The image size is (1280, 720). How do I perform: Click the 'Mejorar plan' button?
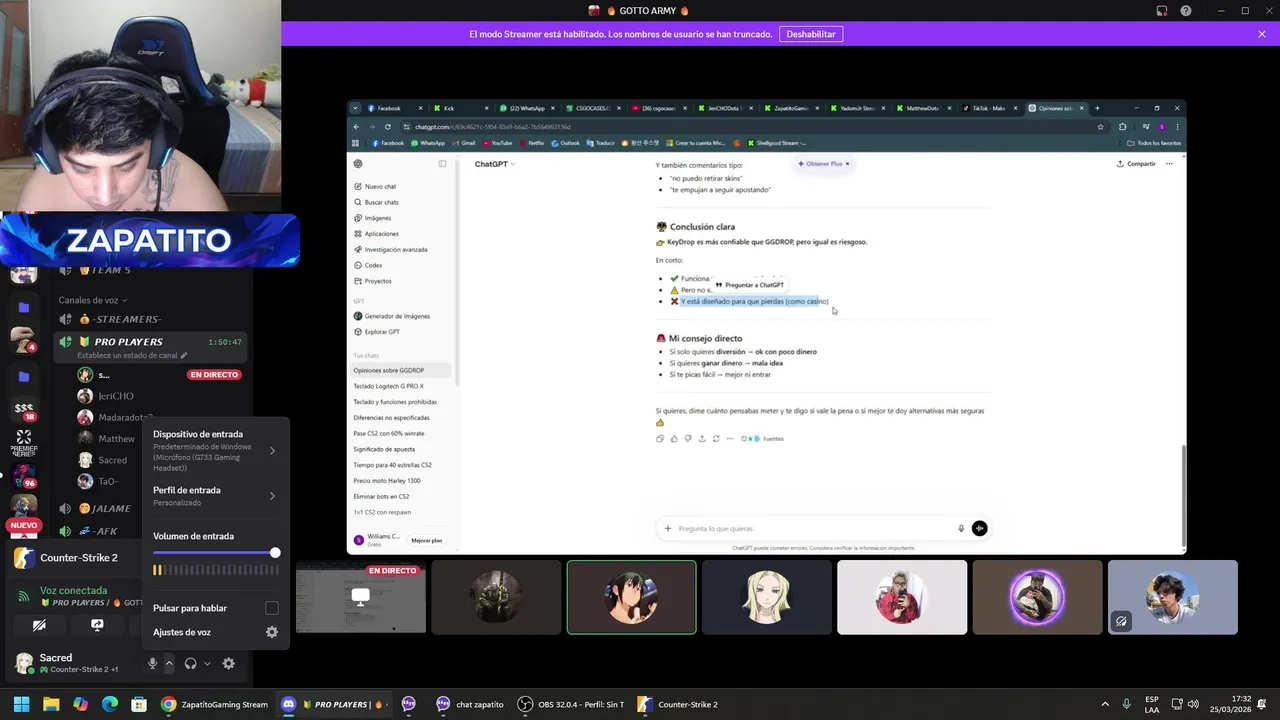click(427, 540)
